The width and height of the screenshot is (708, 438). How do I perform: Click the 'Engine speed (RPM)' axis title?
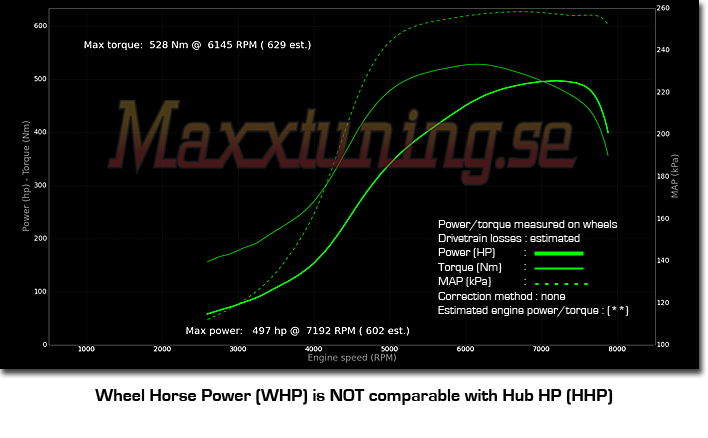point(352,358)
